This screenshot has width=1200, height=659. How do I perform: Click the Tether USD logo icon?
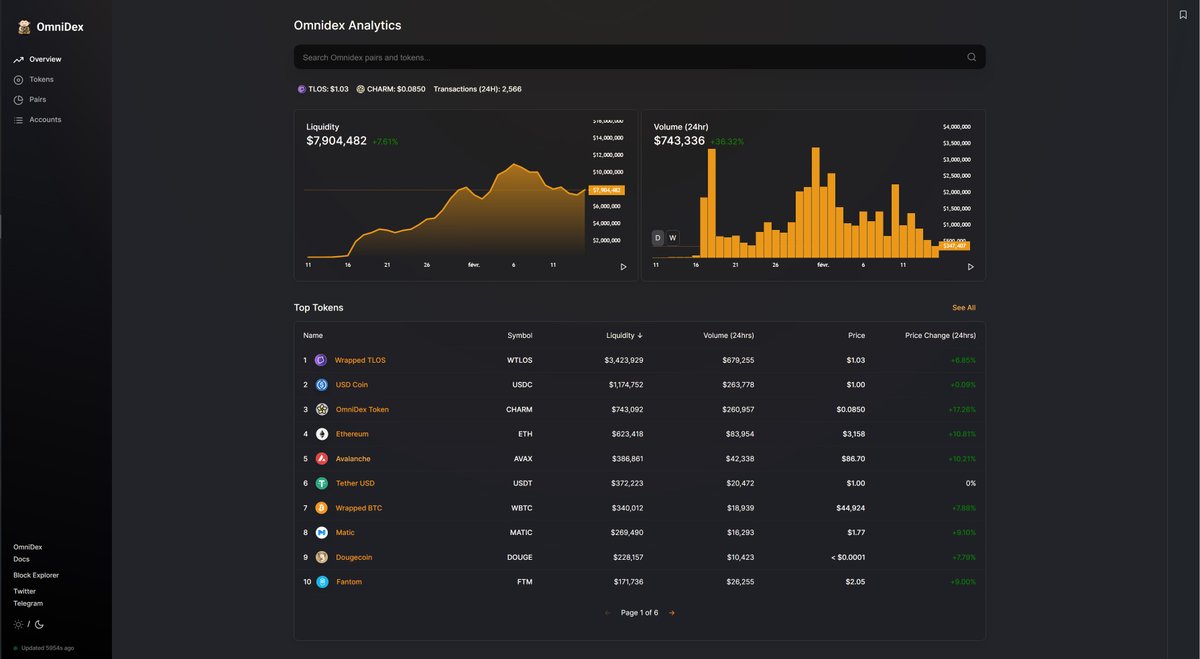click(322, 483)
